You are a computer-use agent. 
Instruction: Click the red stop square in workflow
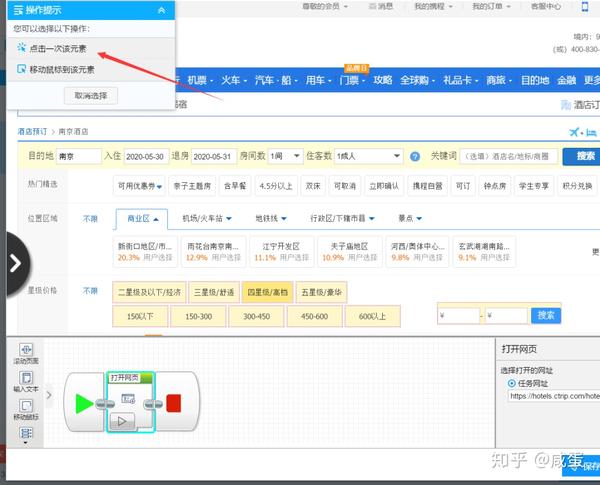coord(174,403)
